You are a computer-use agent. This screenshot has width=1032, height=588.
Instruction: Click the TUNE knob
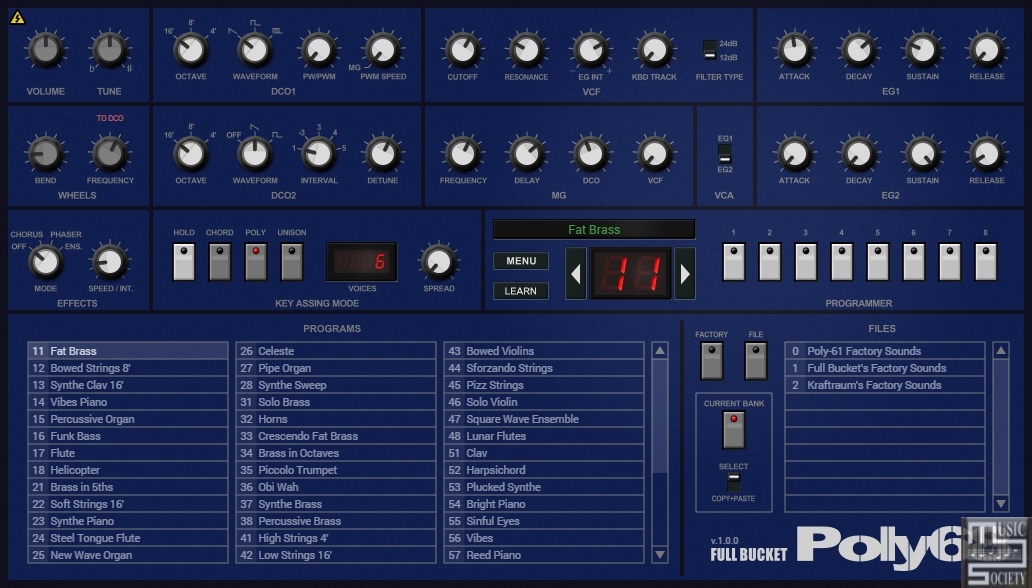[109, 49]
